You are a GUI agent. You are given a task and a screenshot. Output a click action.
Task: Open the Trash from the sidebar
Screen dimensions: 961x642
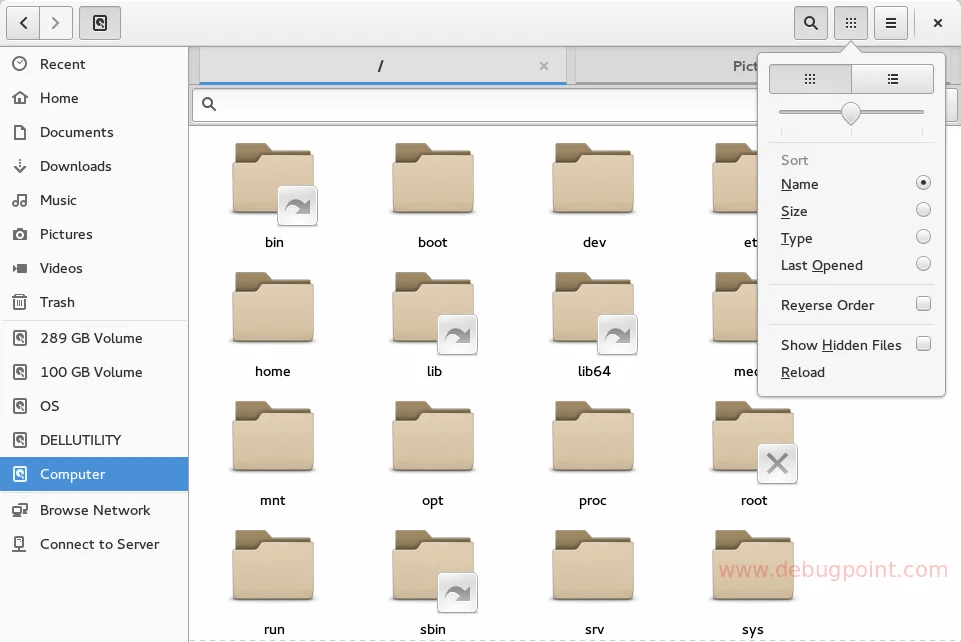coord(57,302)
